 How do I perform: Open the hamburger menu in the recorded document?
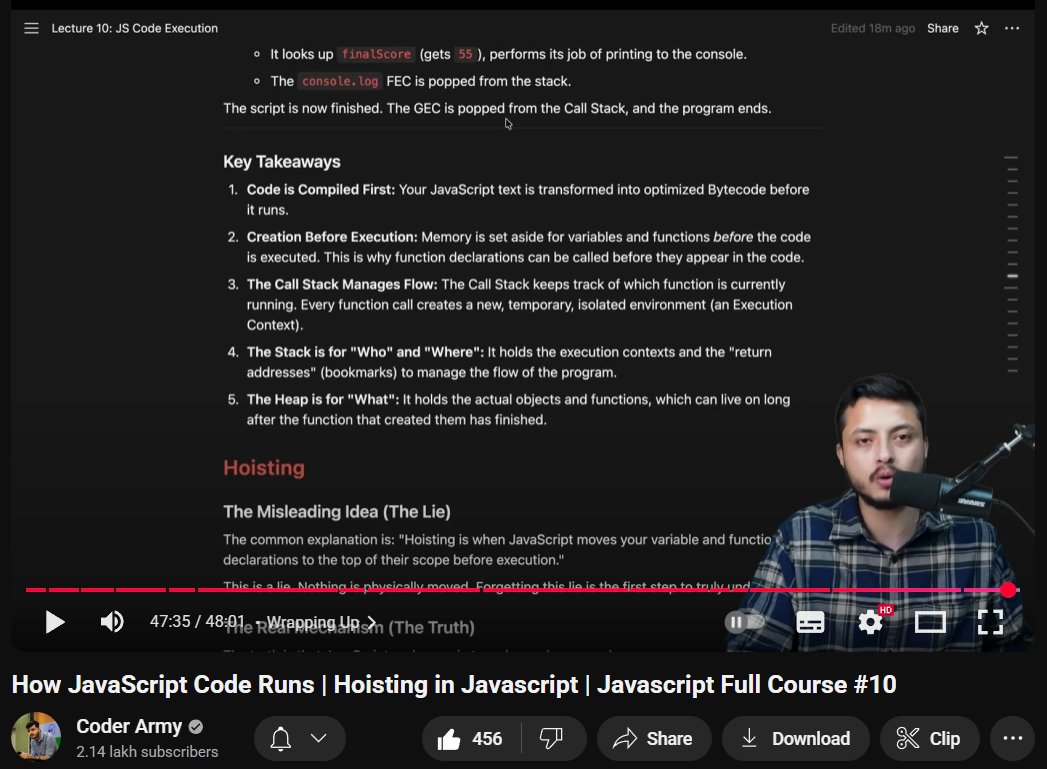coord(31,28)
